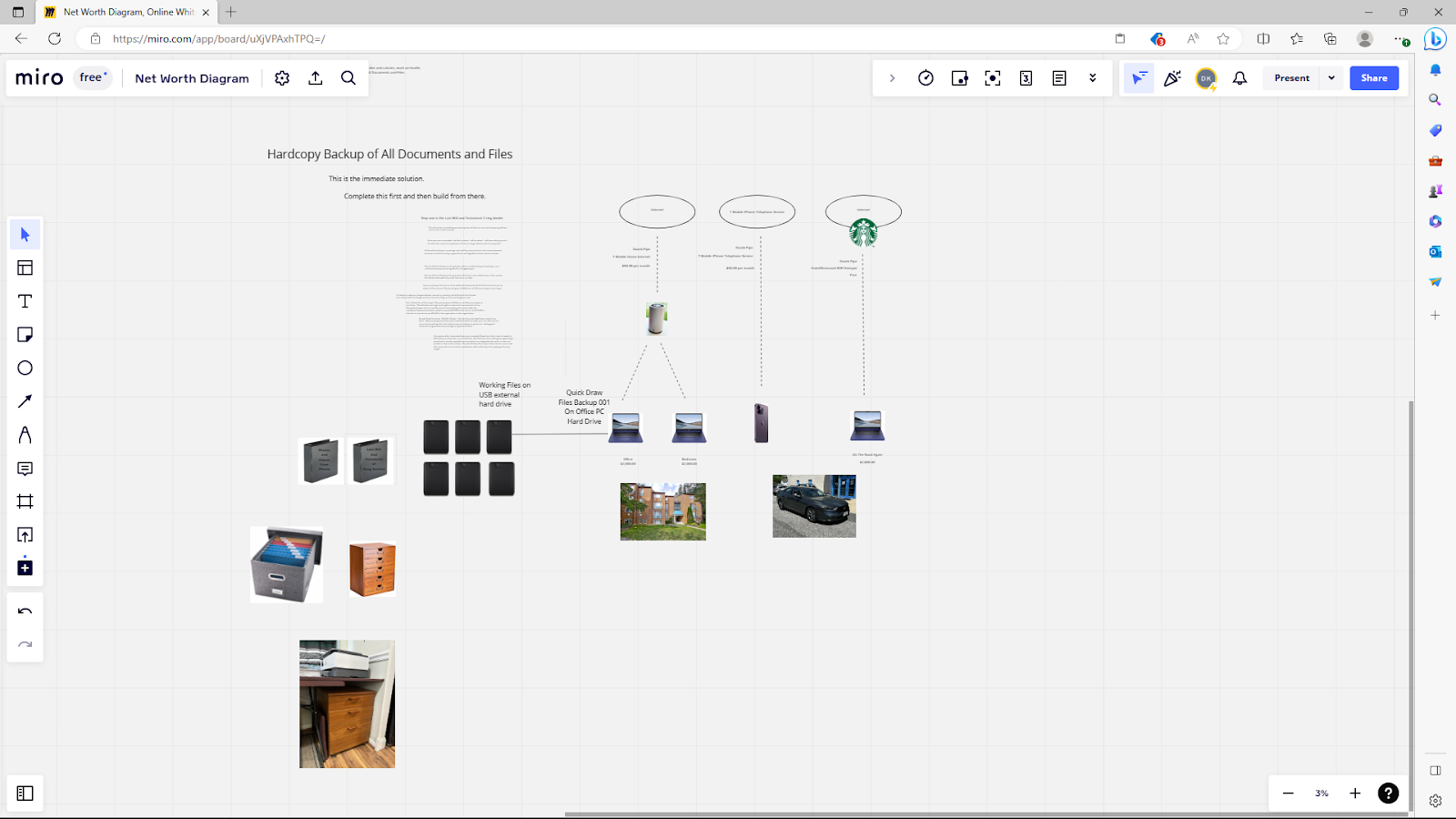This screenshot has width=1456, height=819.
Task: Open Bing Copilot sidebar button
Action: [x=1435, y=39]
